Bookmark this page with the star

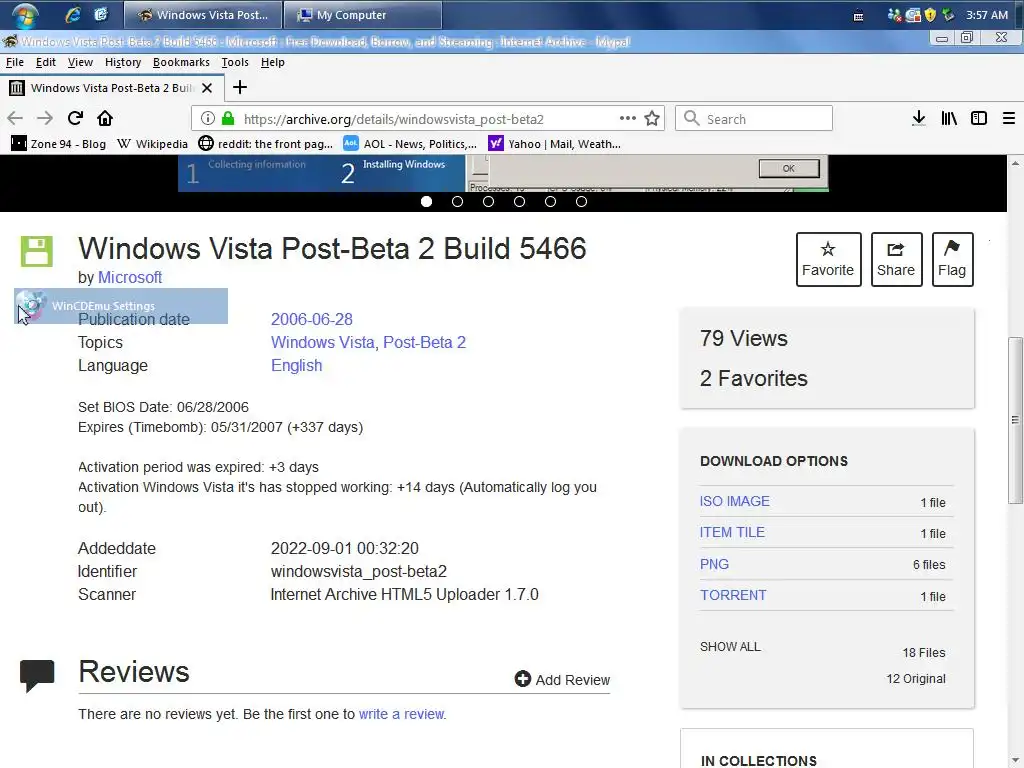652,118
